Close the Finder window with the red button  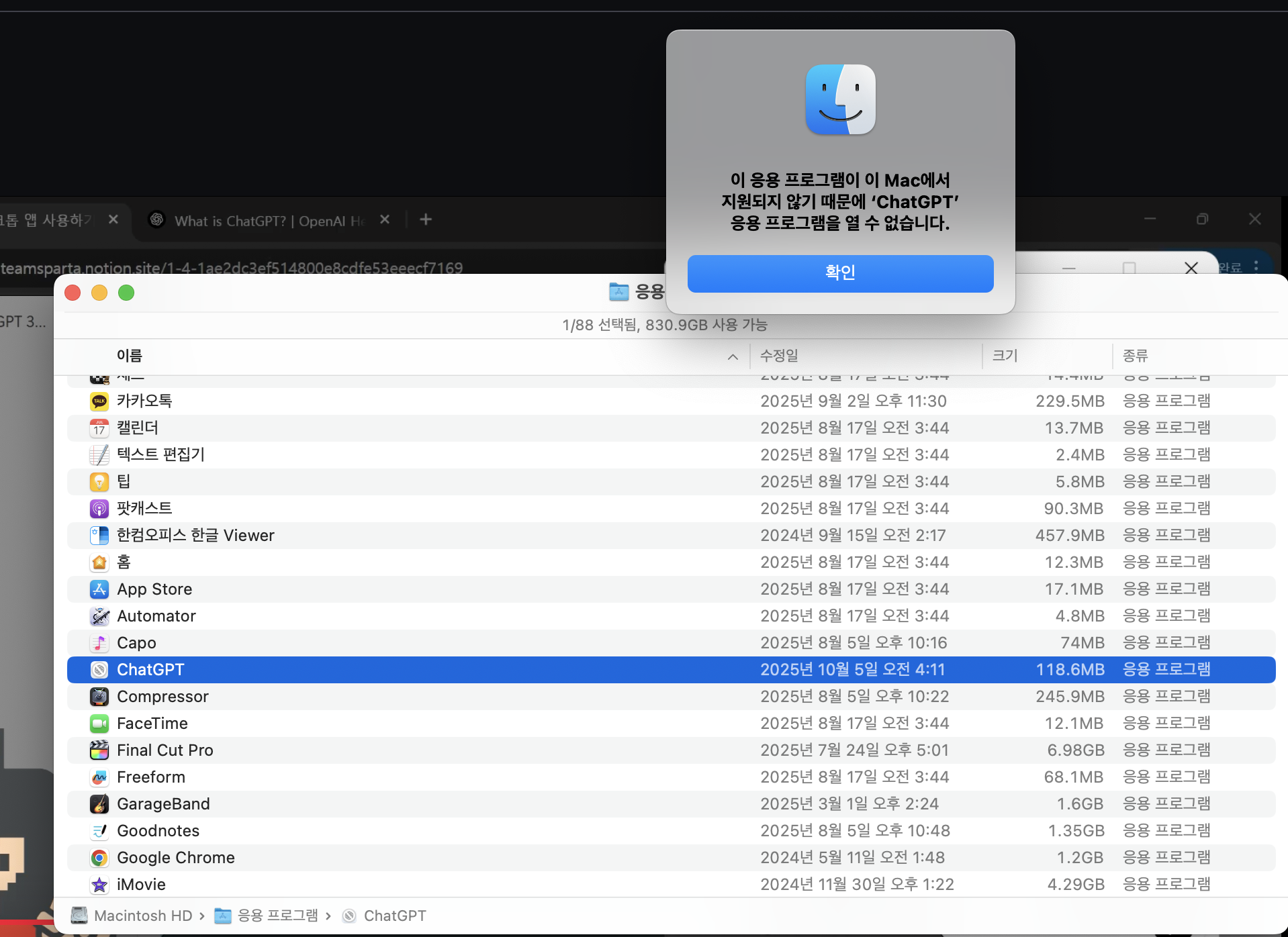click(73, 293)
